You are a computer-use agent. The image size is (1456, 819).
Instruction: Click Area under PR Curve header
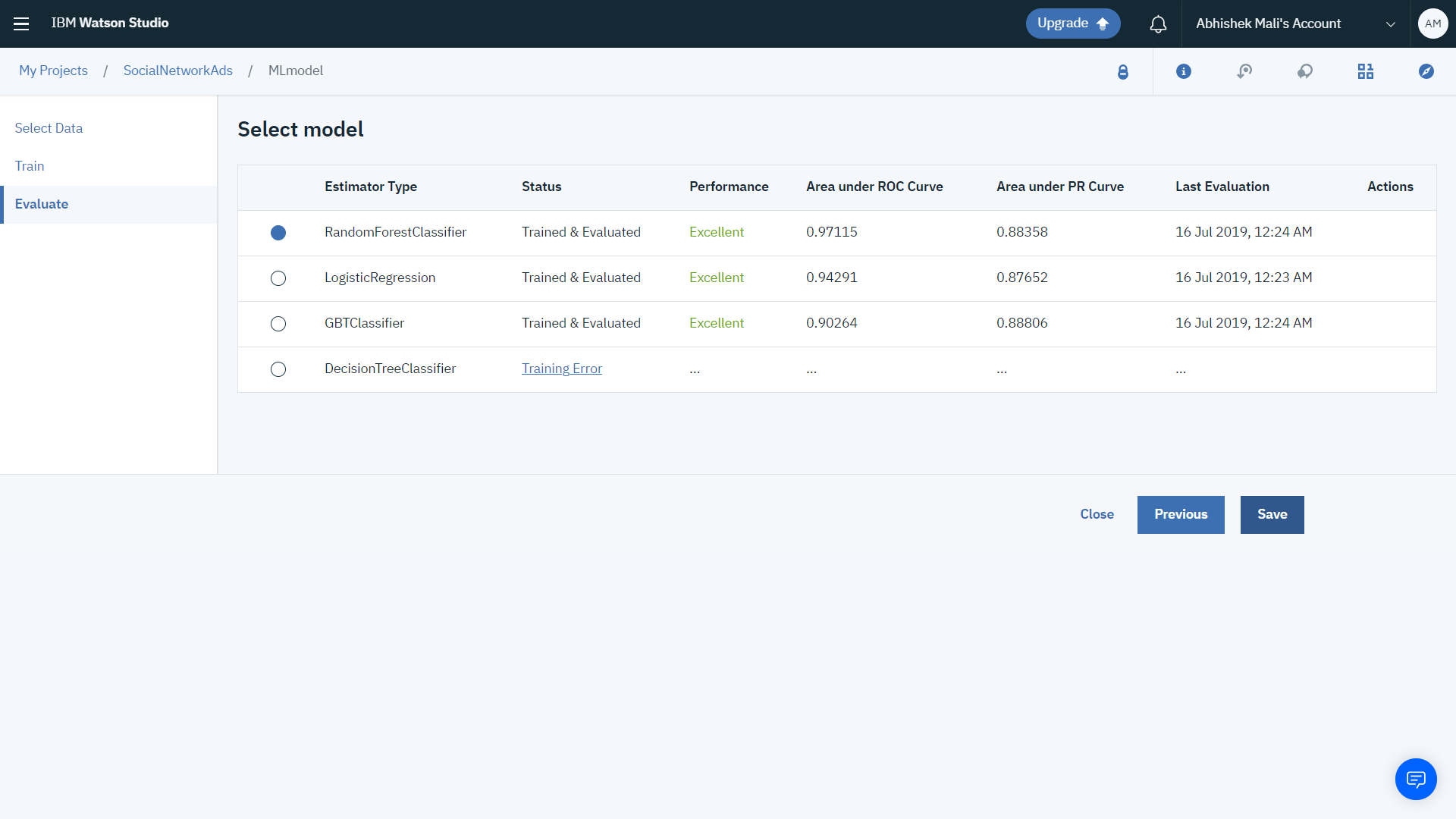click(x=1060, y=187)
